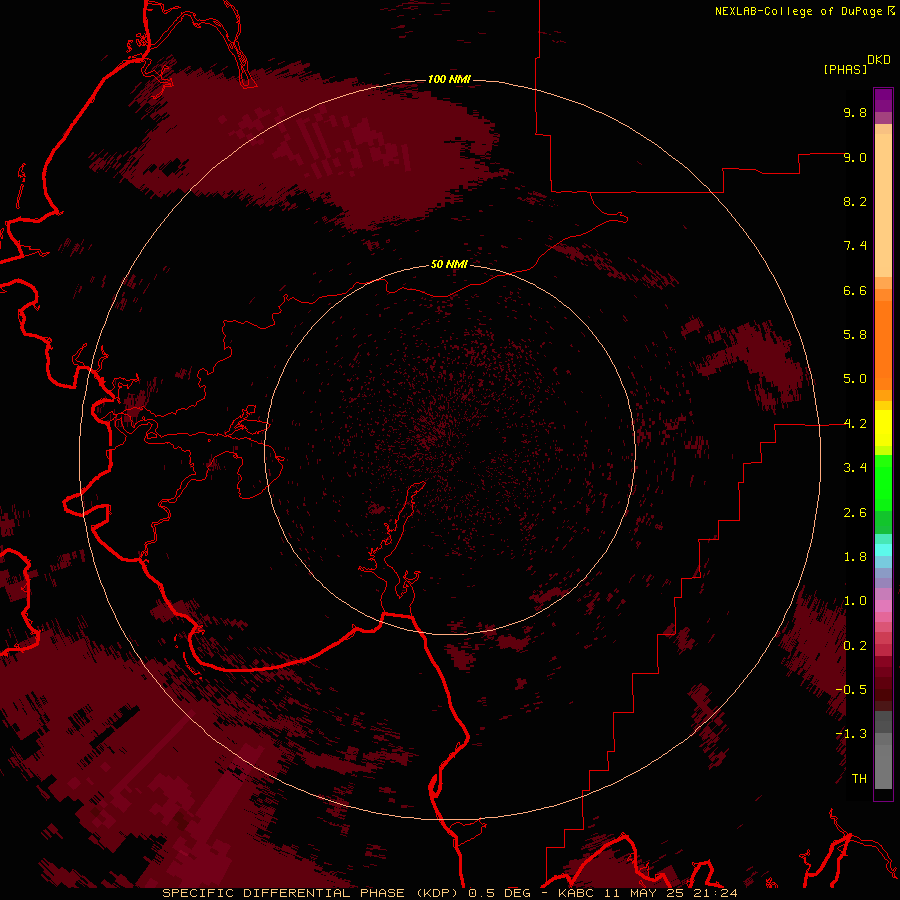Image resolution: width=900 pixels, height=900 pixels.
Task: Click the (KDP) product abbreviation in the caption
Action: coord(439,893)
